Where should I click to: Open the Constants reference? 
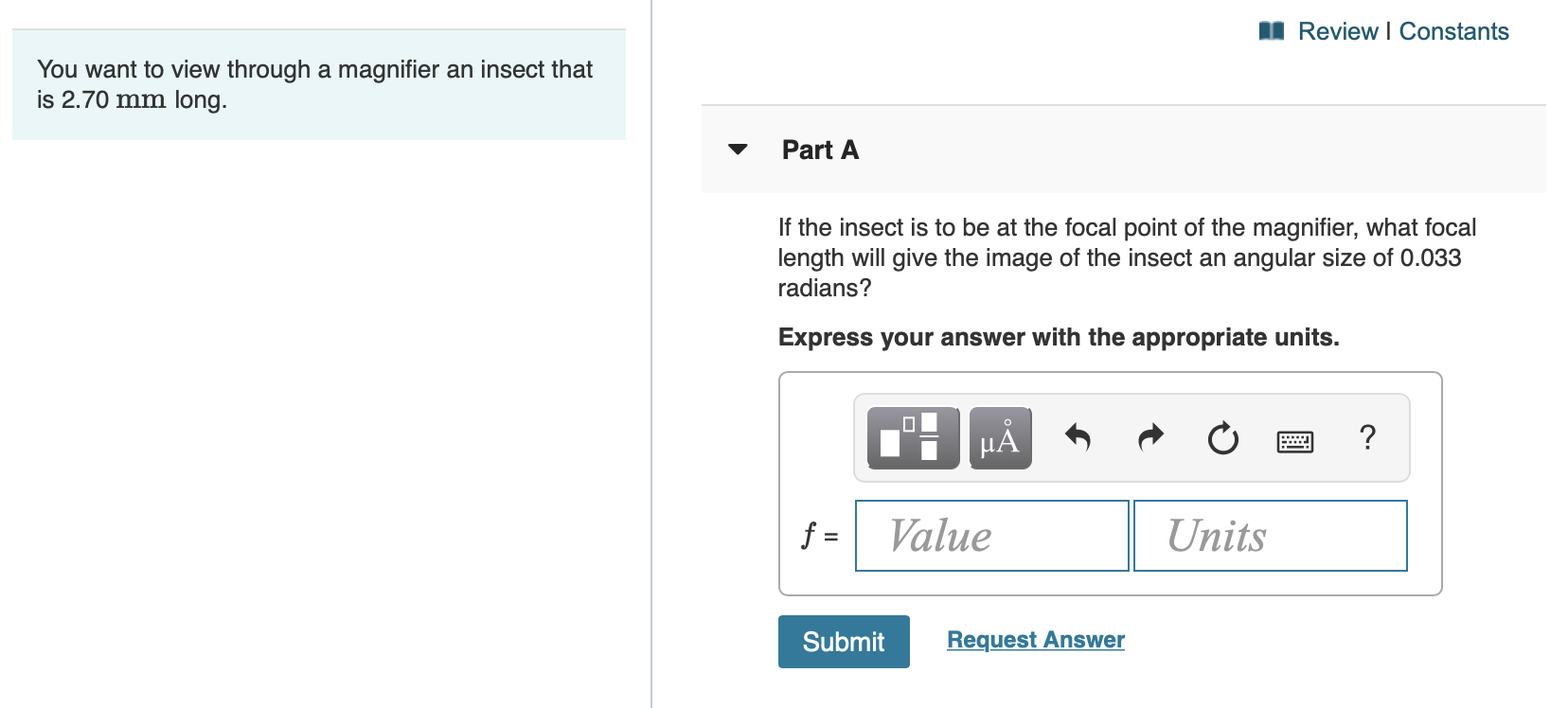coord(1455,30)
